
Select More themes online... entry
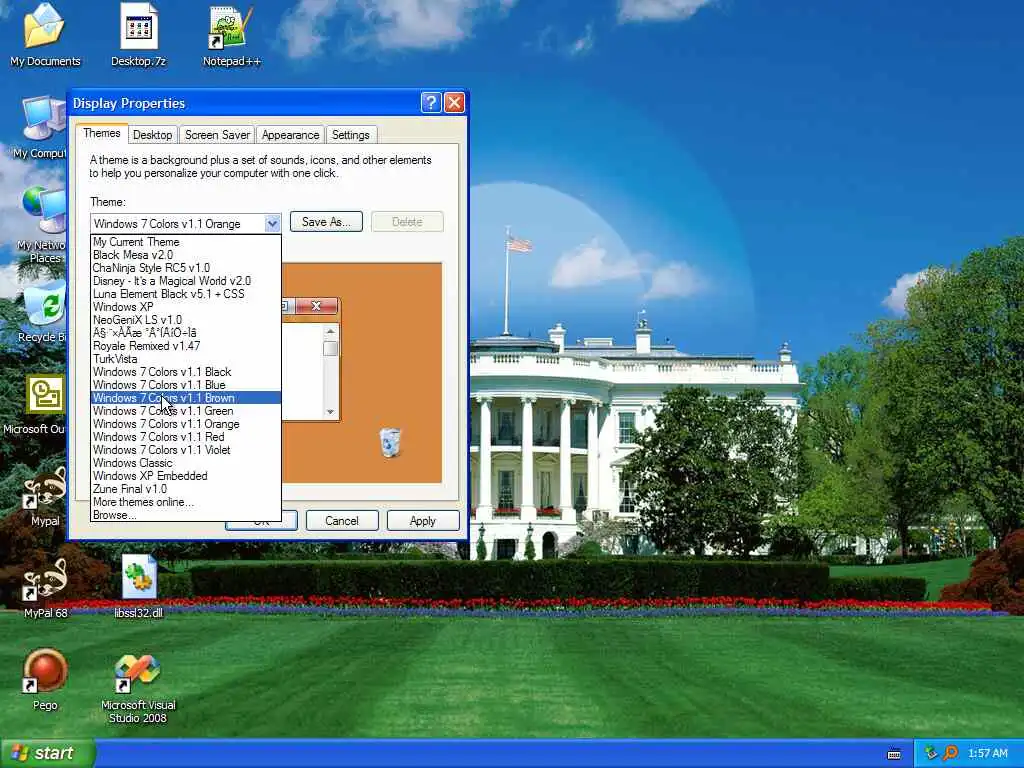tap(185, 503)
